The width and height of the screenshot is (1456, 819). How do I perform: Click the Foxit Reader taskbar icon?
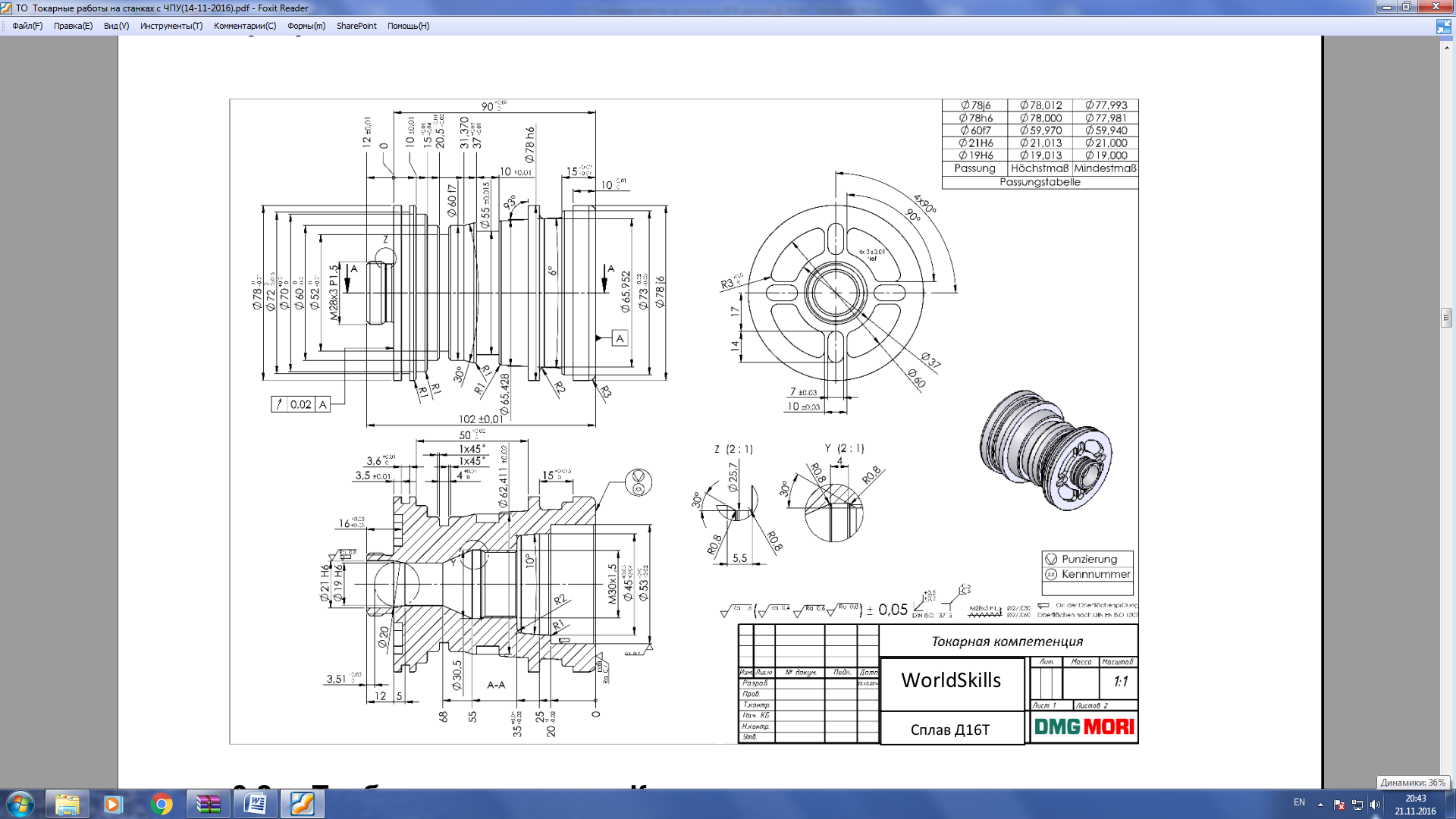click(302, 804)
